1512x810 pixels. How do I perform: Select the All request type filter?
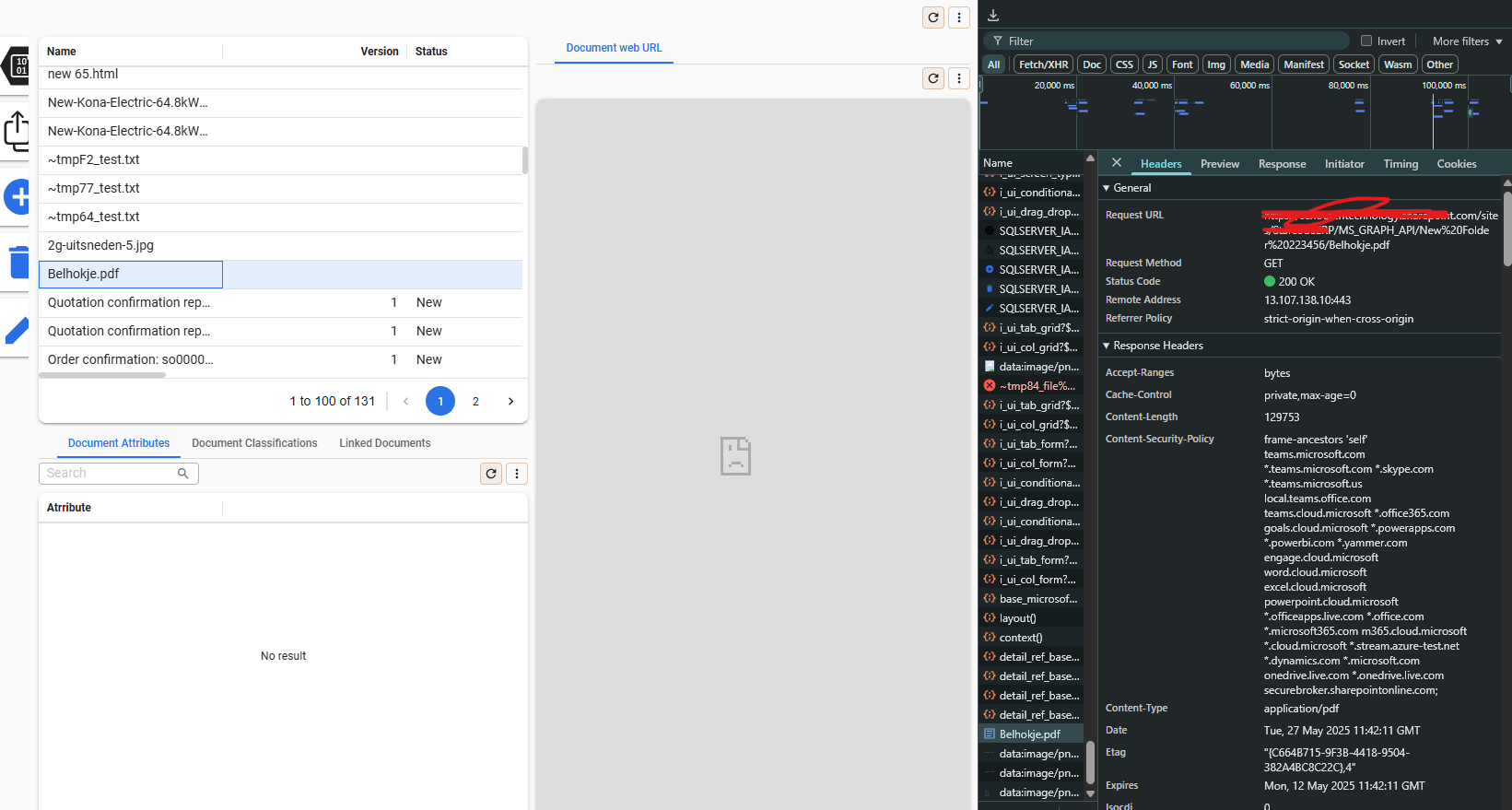point(993,65)
